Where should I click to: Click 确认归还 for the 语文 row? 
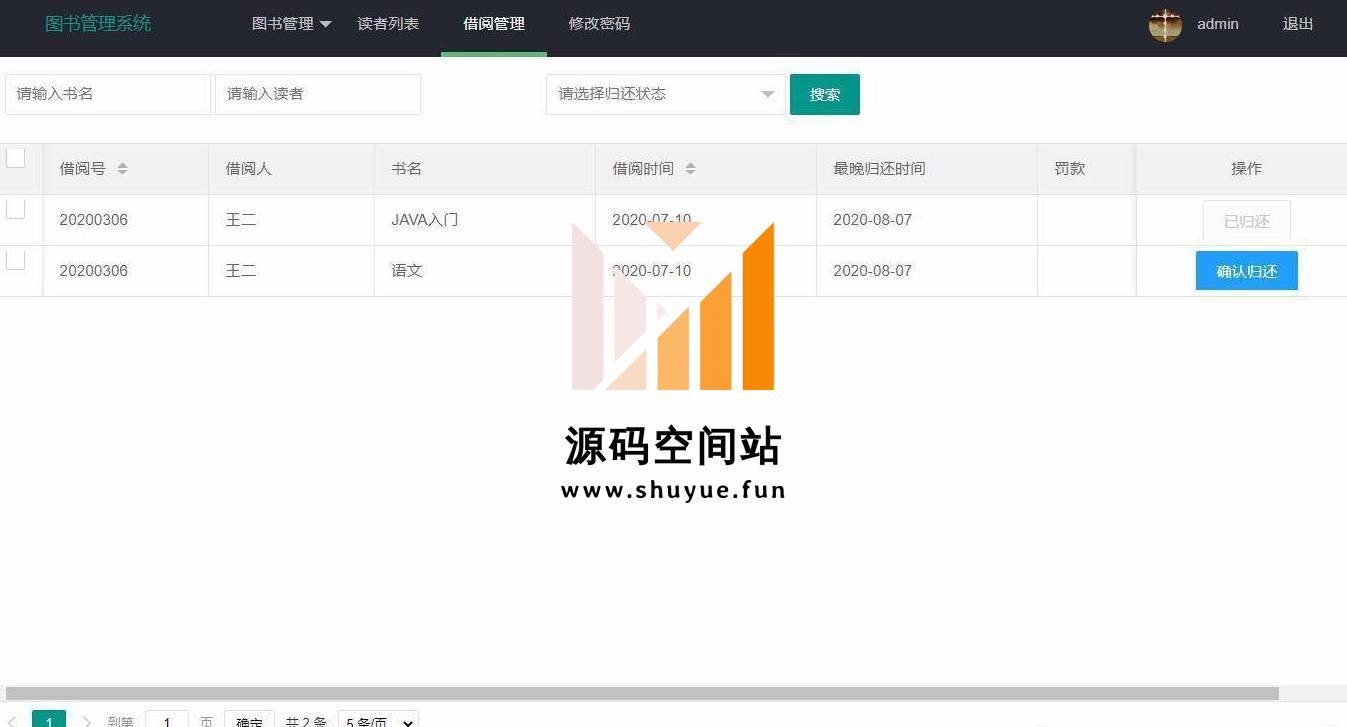(1247, 271)
